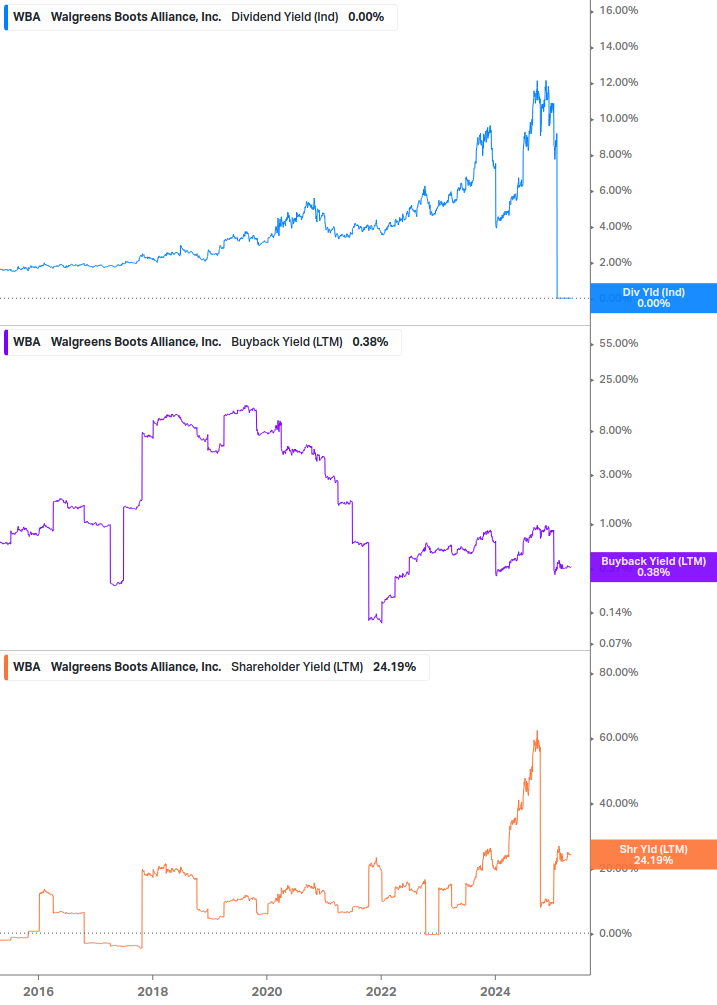
Task: Click the 0.00% shareholder yield axis label
Action: [615, 933]
